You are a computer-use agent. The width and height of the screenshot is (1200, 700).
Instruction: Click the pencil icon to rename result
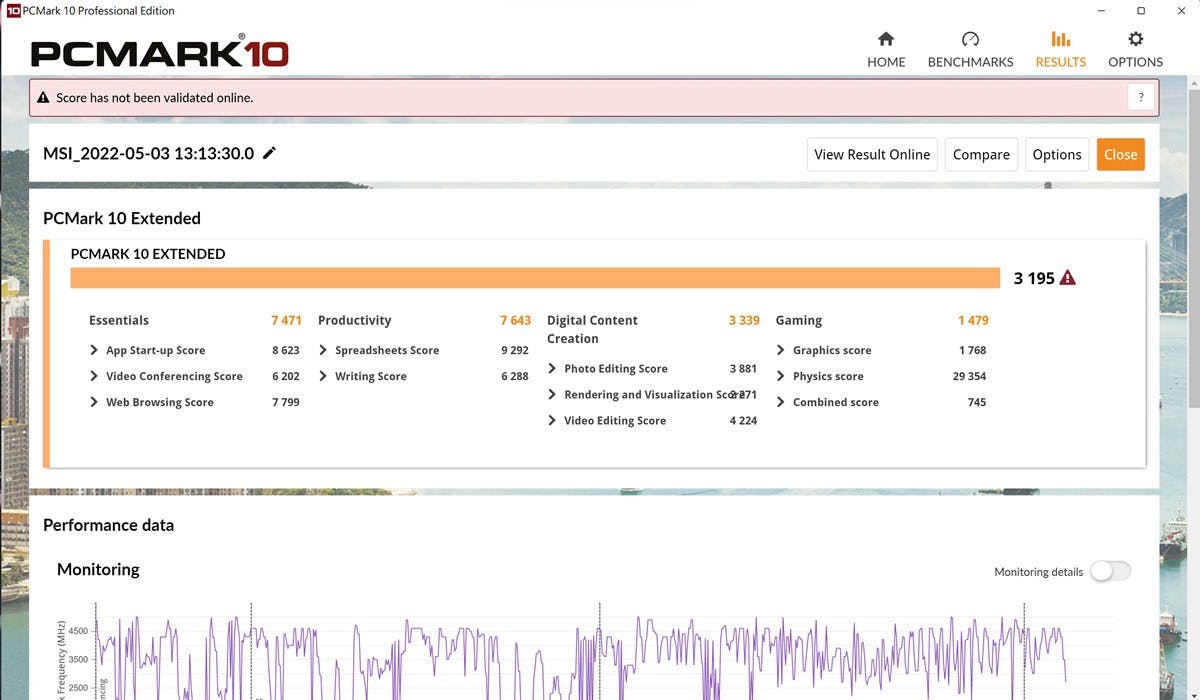tap(269, 153)
